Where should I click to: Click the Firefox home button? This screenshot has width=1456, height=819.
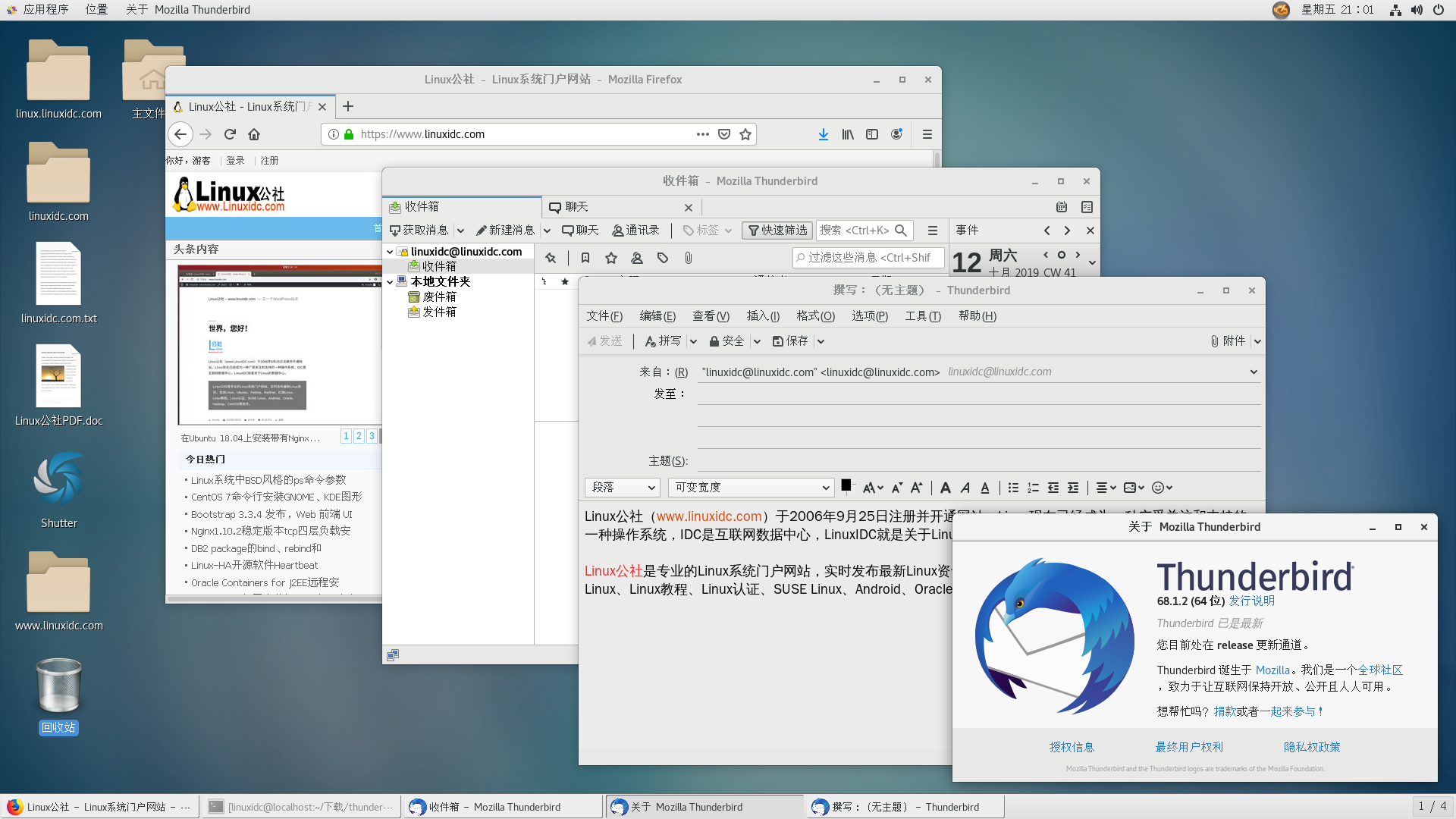254,134
